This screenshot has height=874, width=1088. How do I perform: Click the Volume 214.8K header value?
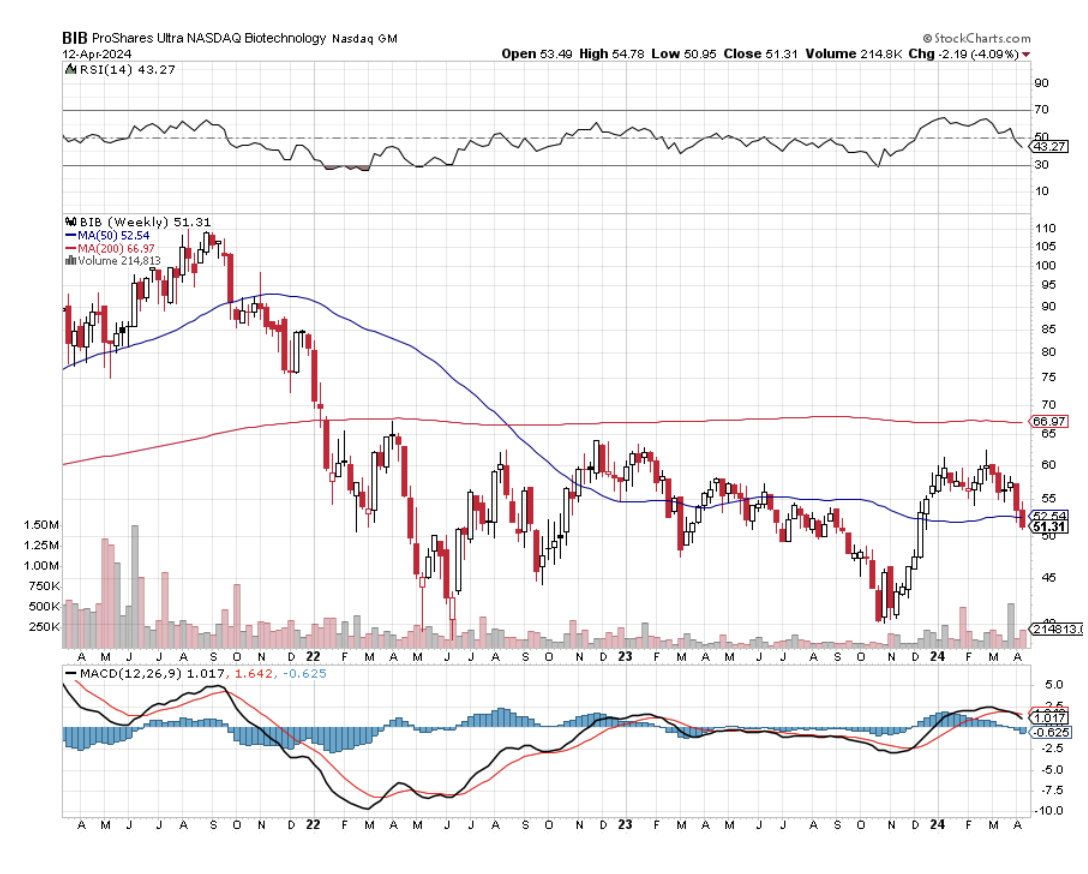[853, 54]
